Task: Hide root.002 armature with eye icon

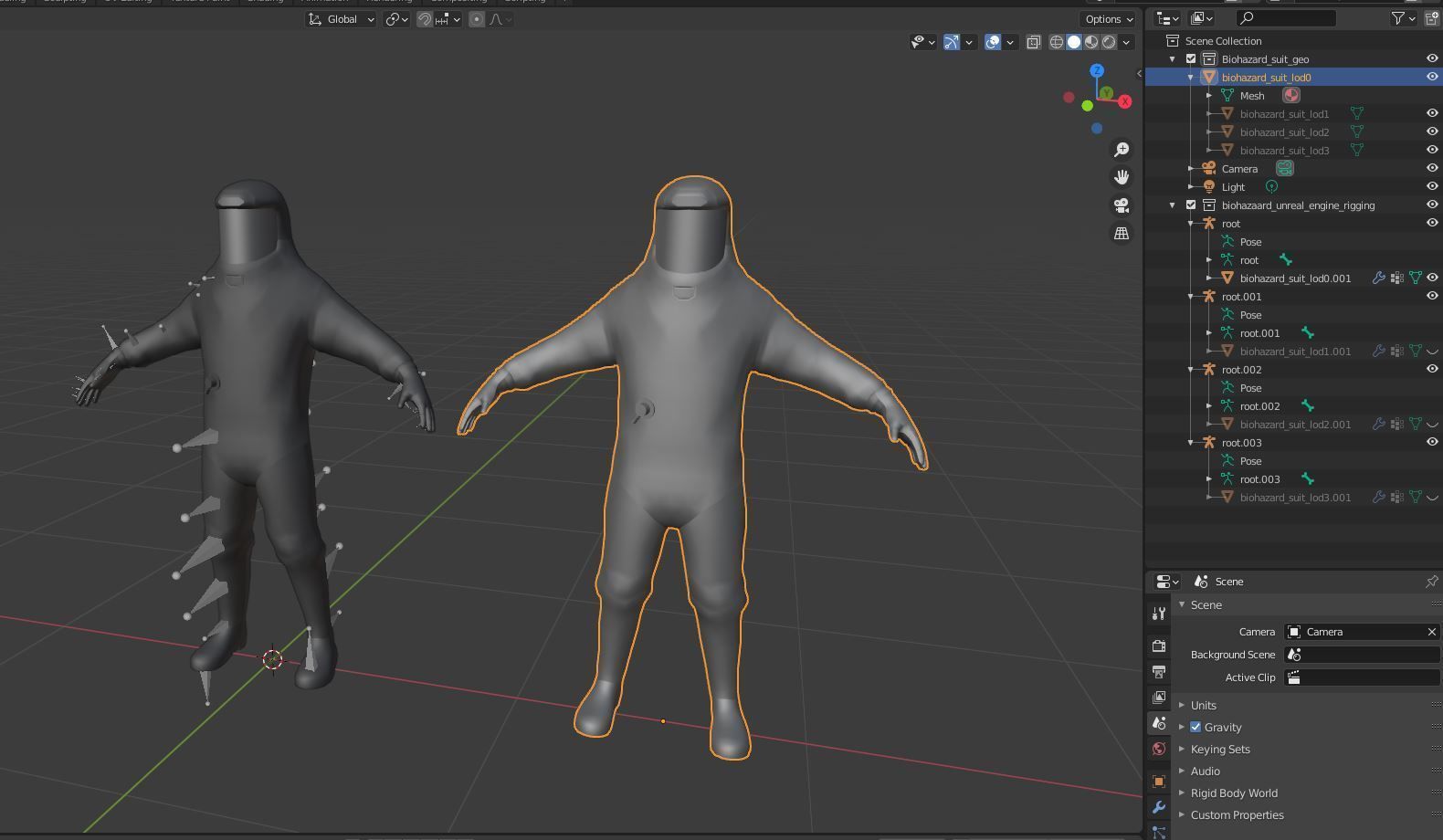Action: (x=1432, y=369)
